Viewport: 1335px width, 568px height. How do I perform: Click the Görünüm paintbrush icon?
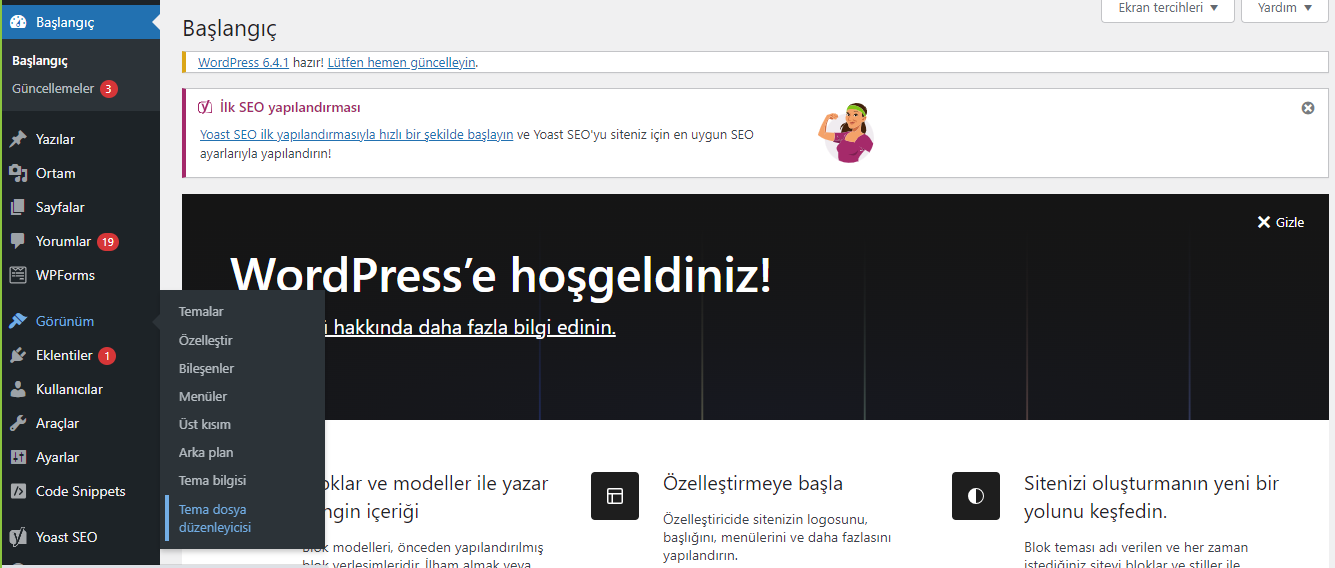click(18, 321)
